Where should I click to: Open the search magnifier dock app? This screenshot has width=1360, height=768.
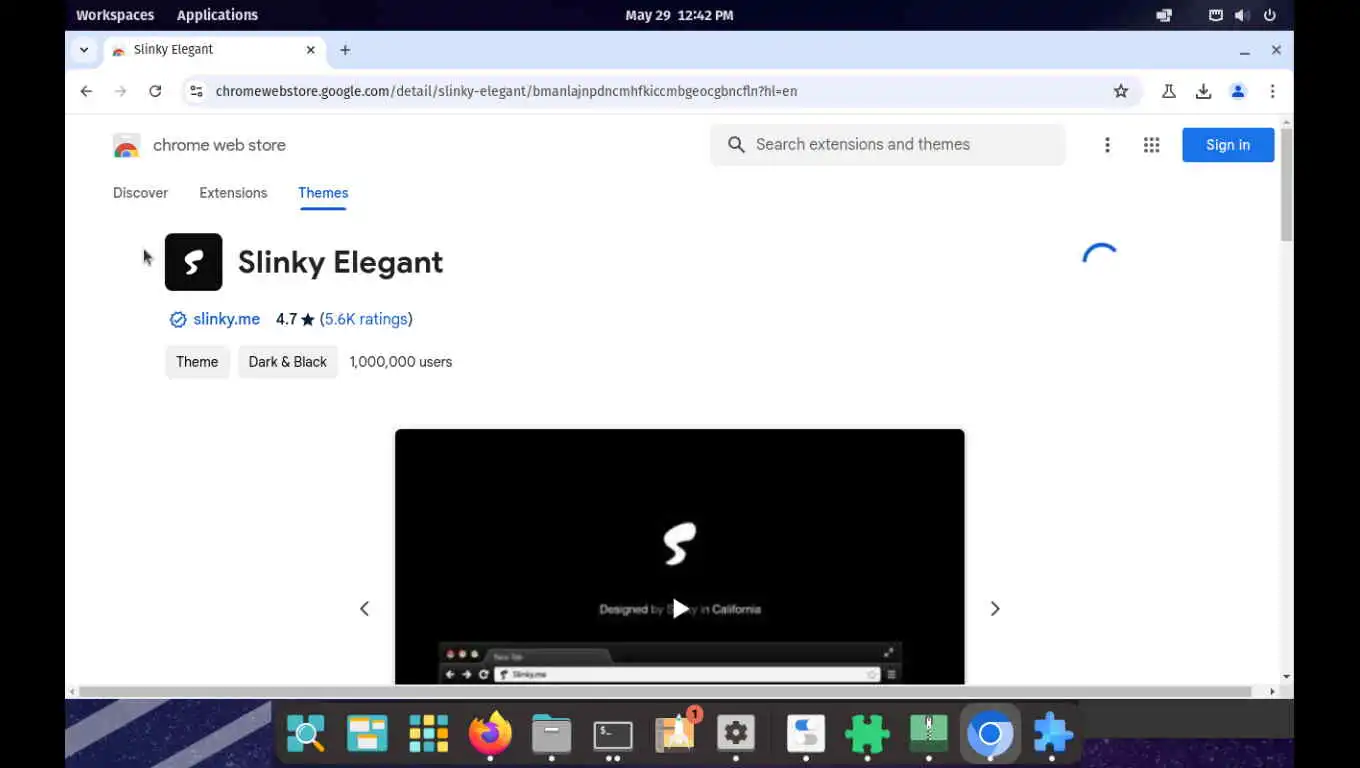[x=306, y=735]
